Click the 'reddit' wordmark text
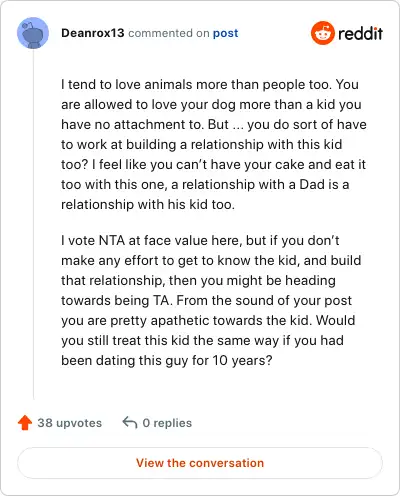This screenshot has width=400, height=496. coord(360,33)
